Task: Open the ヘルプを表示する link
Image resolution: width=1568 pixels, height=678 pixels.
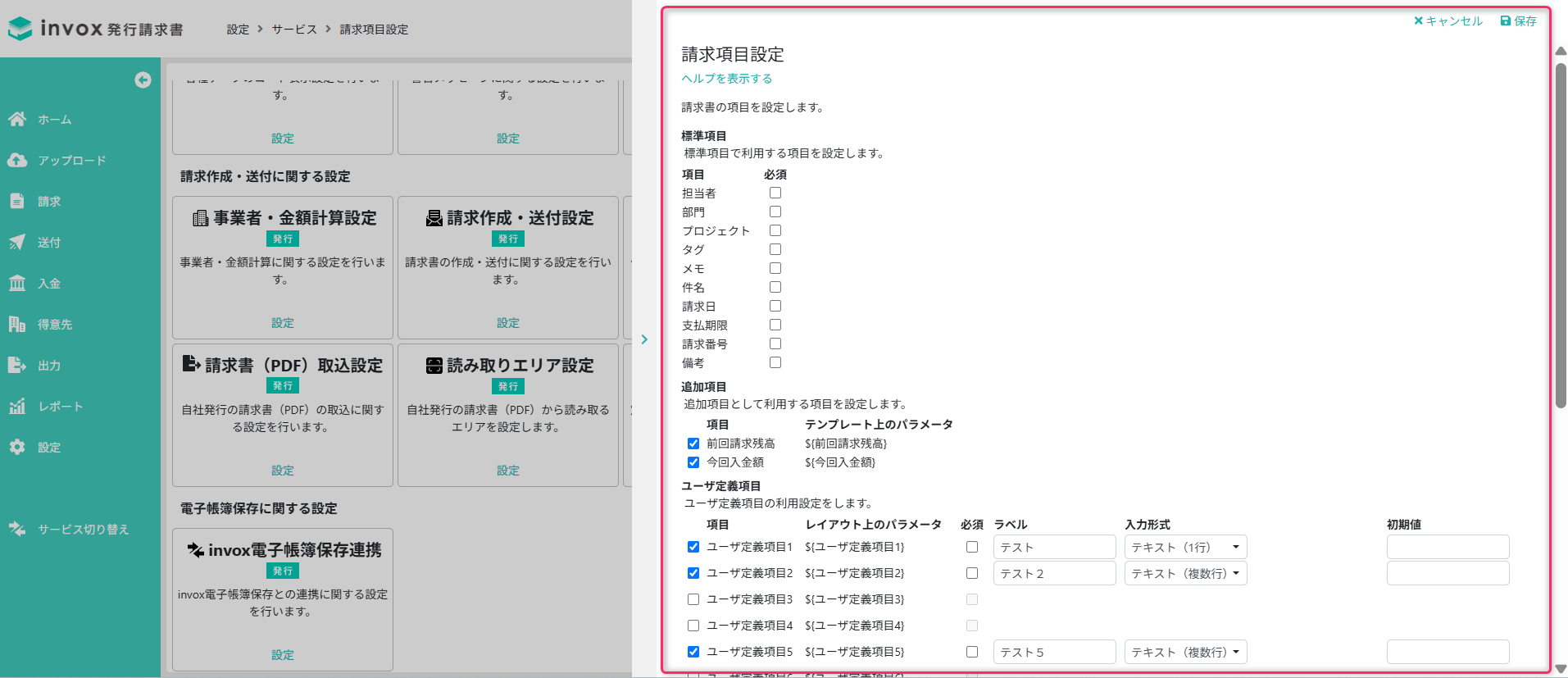Action: (727, 79)
